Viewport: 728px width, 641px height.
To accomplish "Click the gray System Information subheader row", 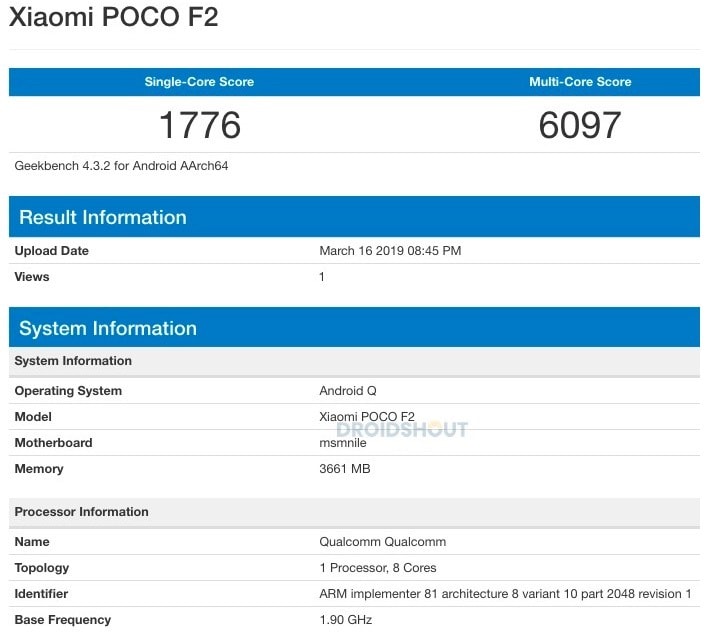I will (354, 361).
